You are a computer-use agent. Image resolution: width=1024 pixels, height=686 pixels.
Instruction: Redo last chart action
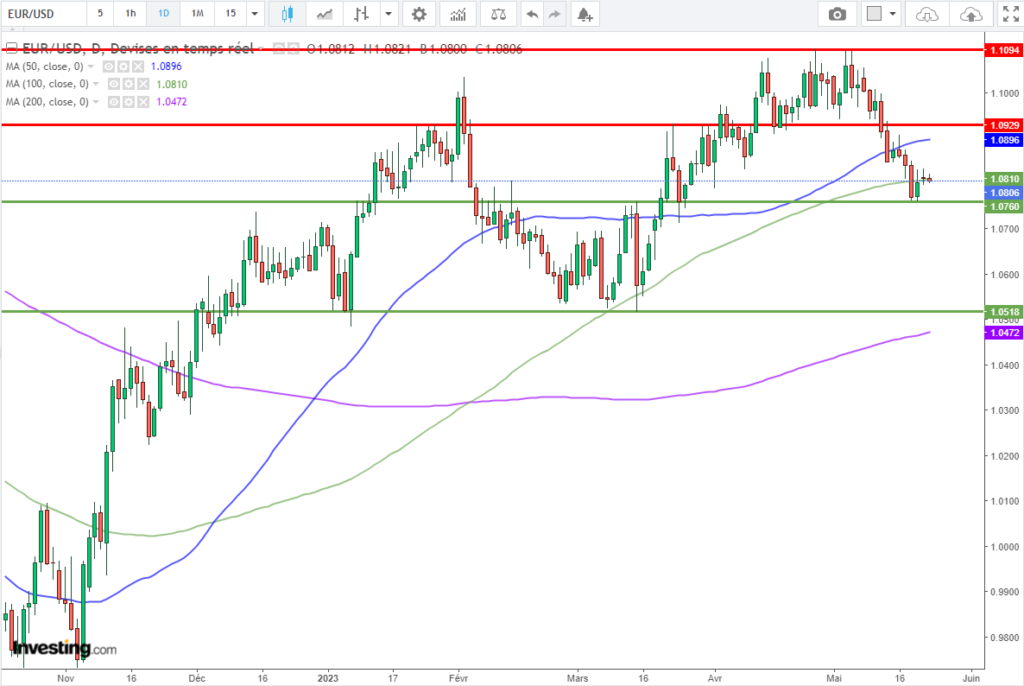tap(554, 14)
